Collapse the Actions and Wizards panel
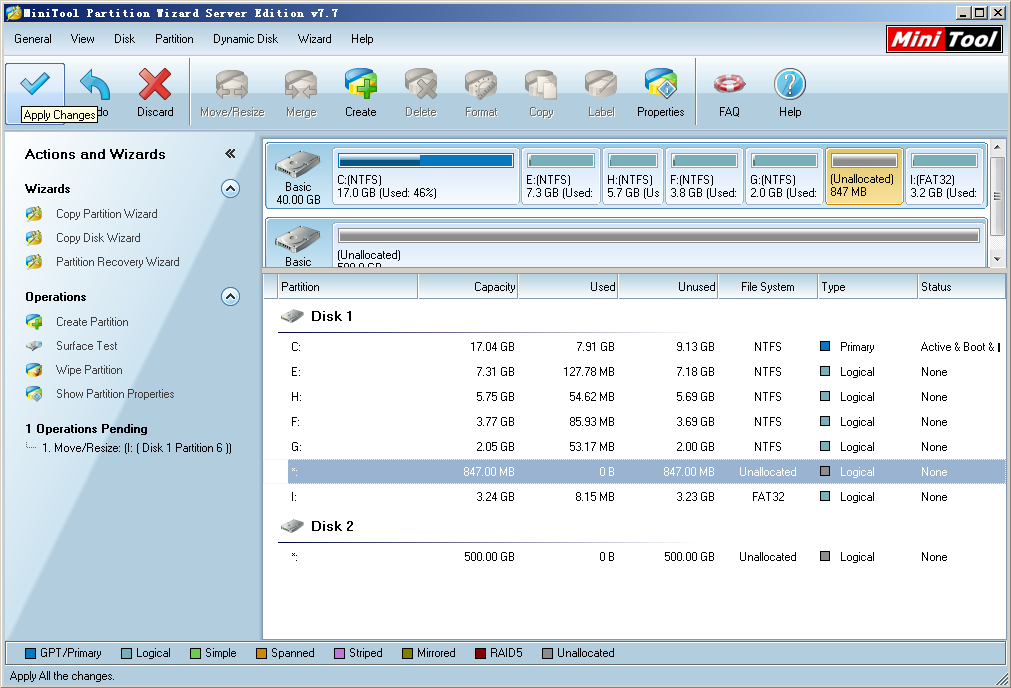This screenshot has height=688, width=1011. [230, 153]
